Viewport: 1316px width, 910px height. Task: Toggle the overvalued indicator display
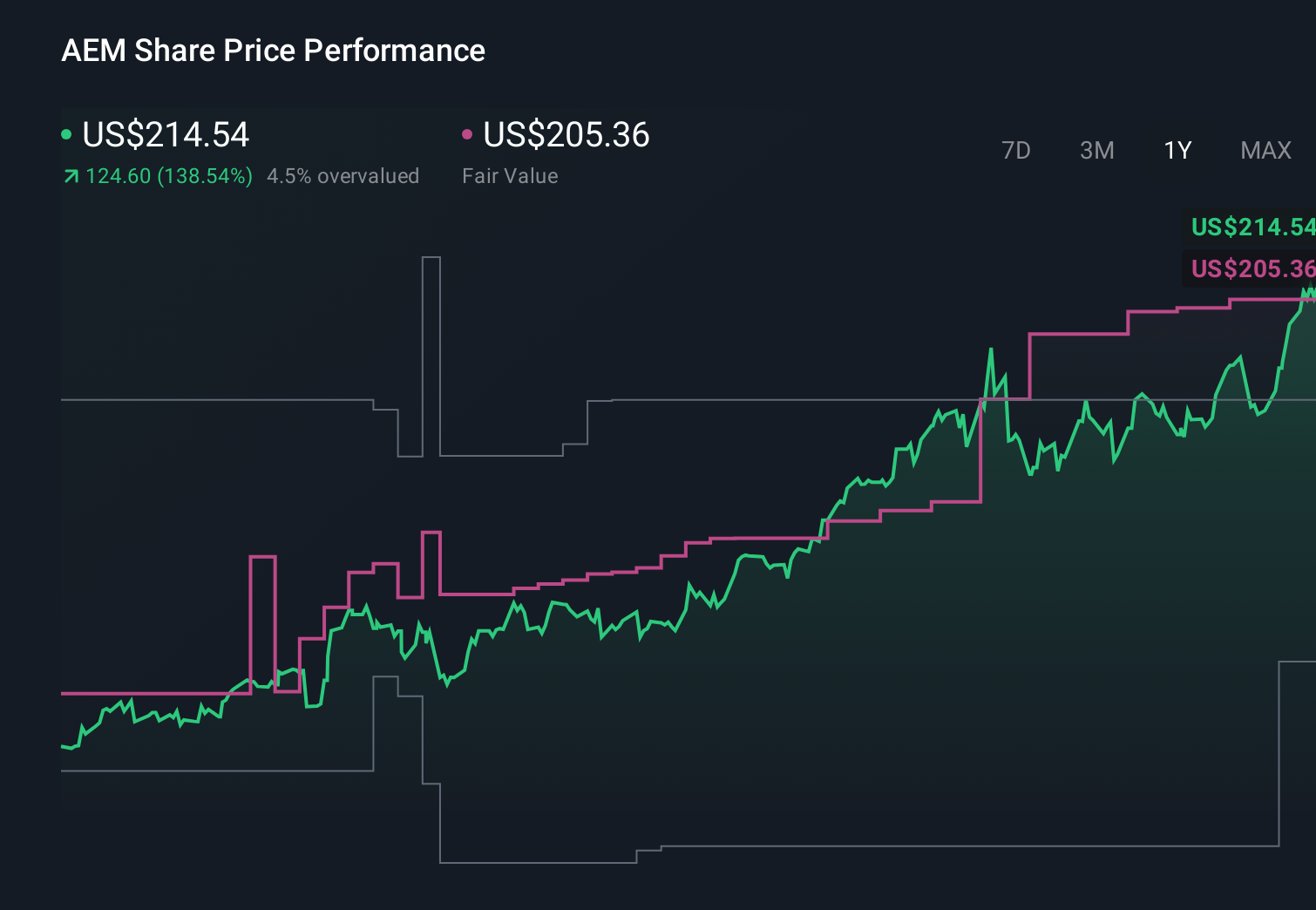(x=343, y=176)
